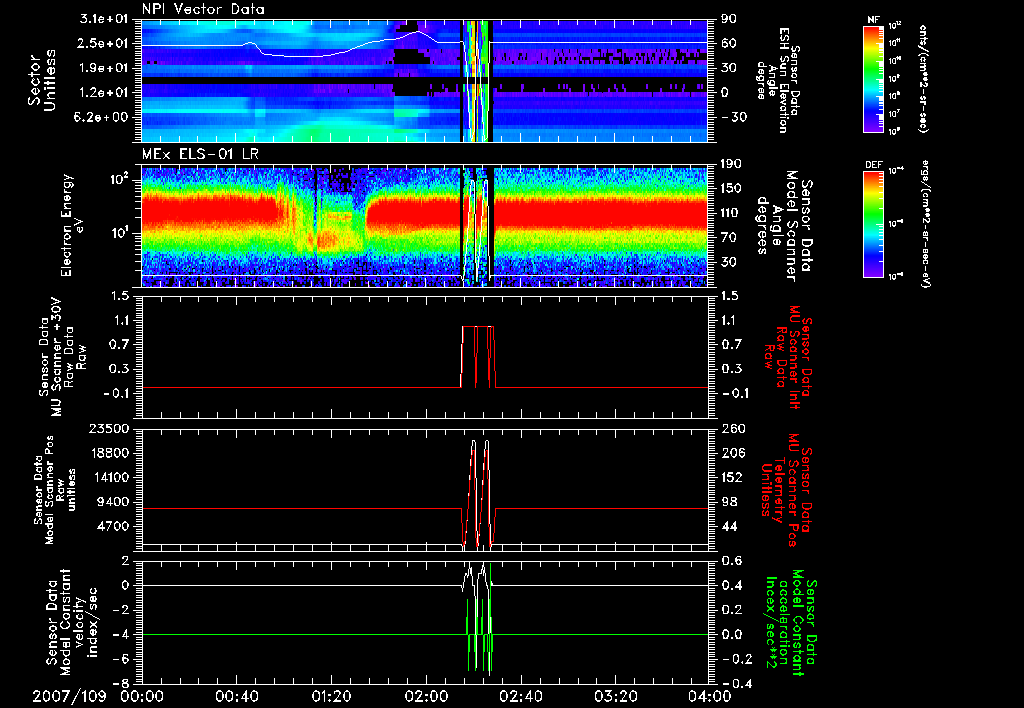Click the "03:20" time tick label
The image size is (1024, 708).
click(615, 696)
